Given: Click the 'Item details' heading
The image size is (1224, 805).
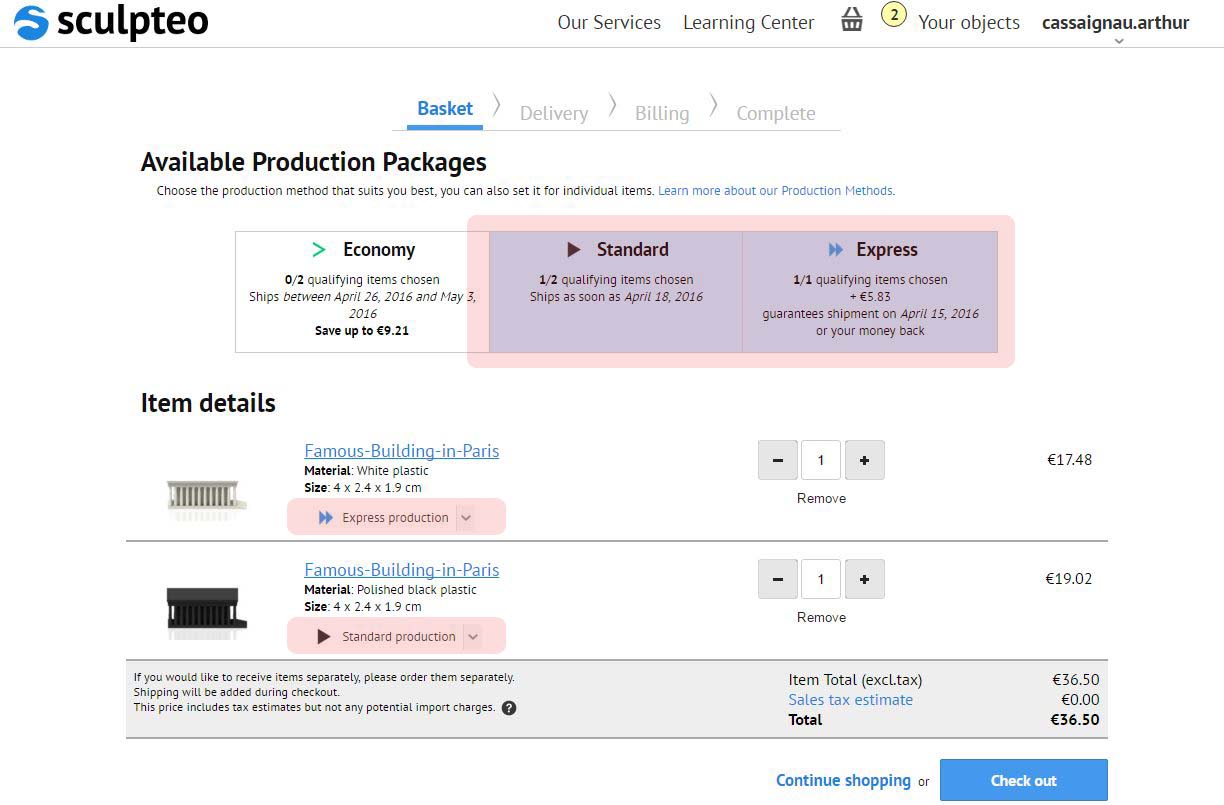Looking at the screenshot, I should [208, 403].
